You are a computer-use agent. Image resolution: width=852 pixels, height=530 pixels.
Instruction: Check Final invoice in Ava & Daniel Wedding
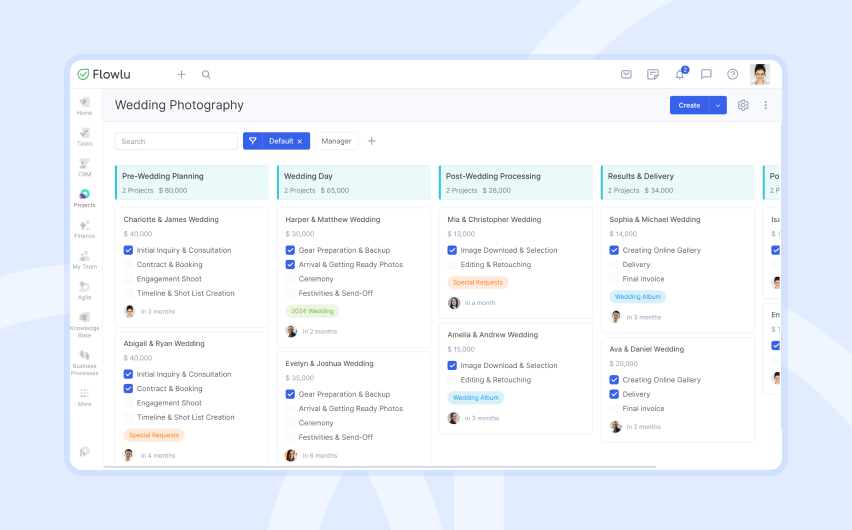tap(614, 409)
